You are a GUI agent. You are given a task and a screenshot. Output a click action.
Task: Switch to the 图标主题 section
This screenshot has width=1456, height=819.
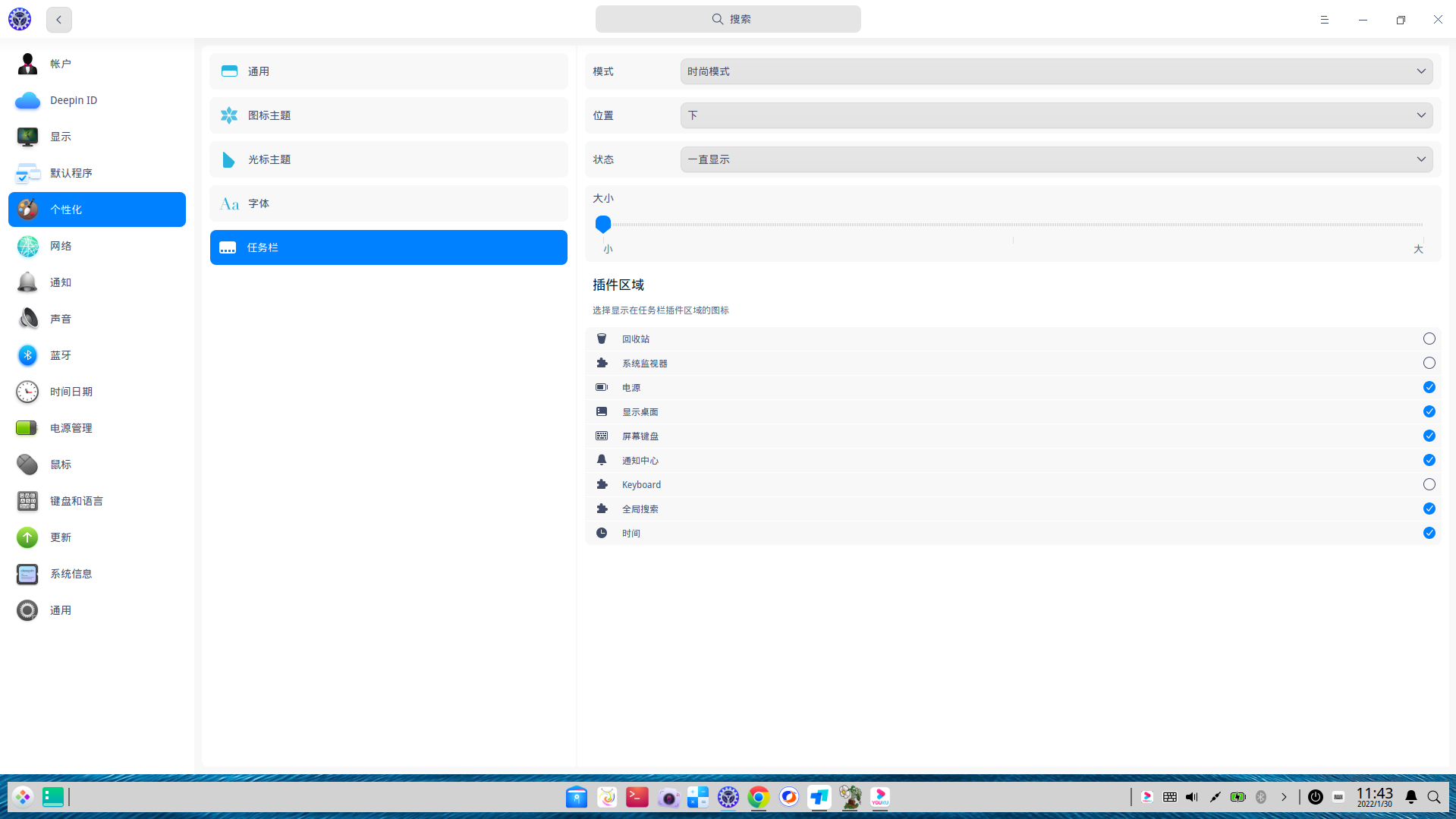(388, 115)
